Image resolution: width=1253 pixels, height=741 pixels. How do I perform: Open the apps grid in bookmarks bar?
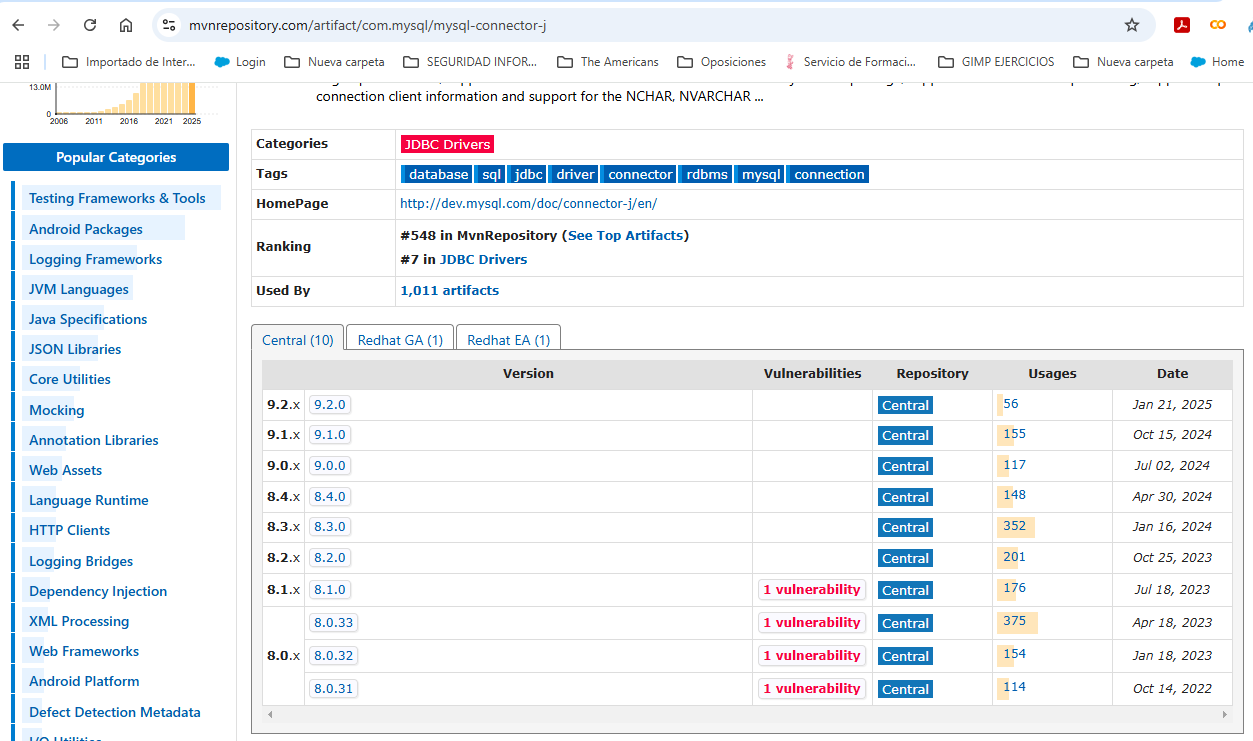tap(22, 62)
